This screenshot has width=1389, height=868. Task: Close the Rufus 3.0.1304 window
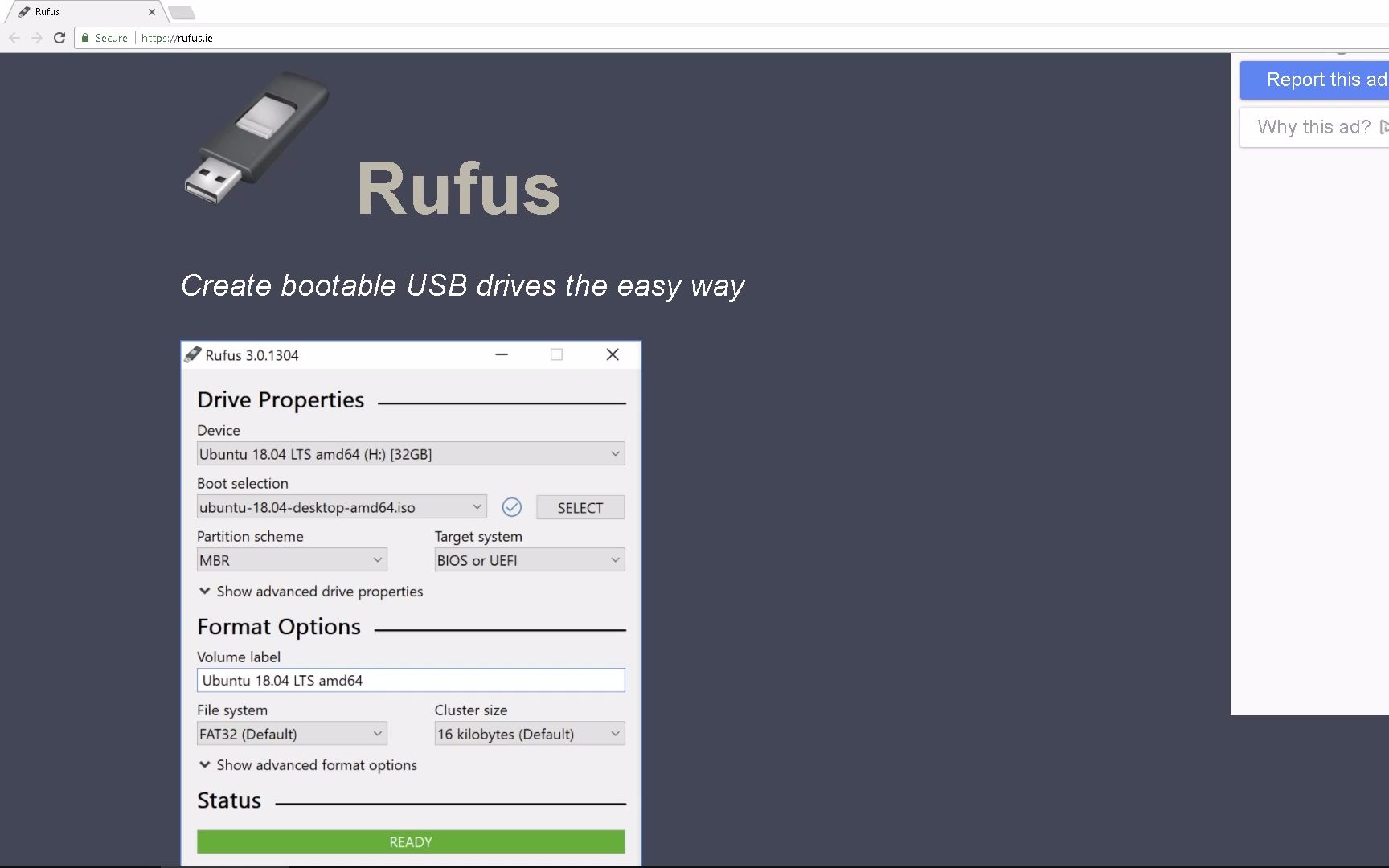[613, 354]
